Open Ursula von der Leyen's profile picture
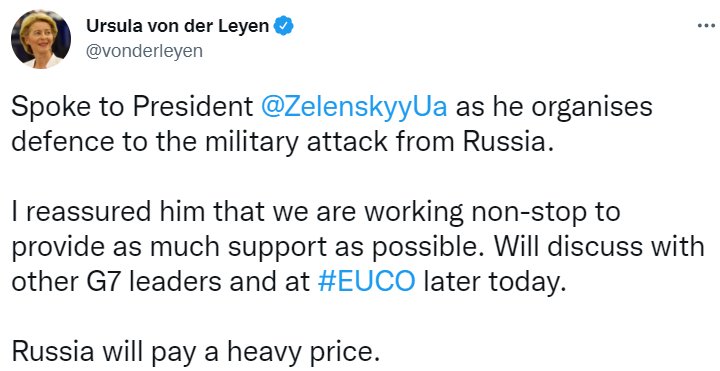Viewport: 720px width, 371px height. pos(41,39)
